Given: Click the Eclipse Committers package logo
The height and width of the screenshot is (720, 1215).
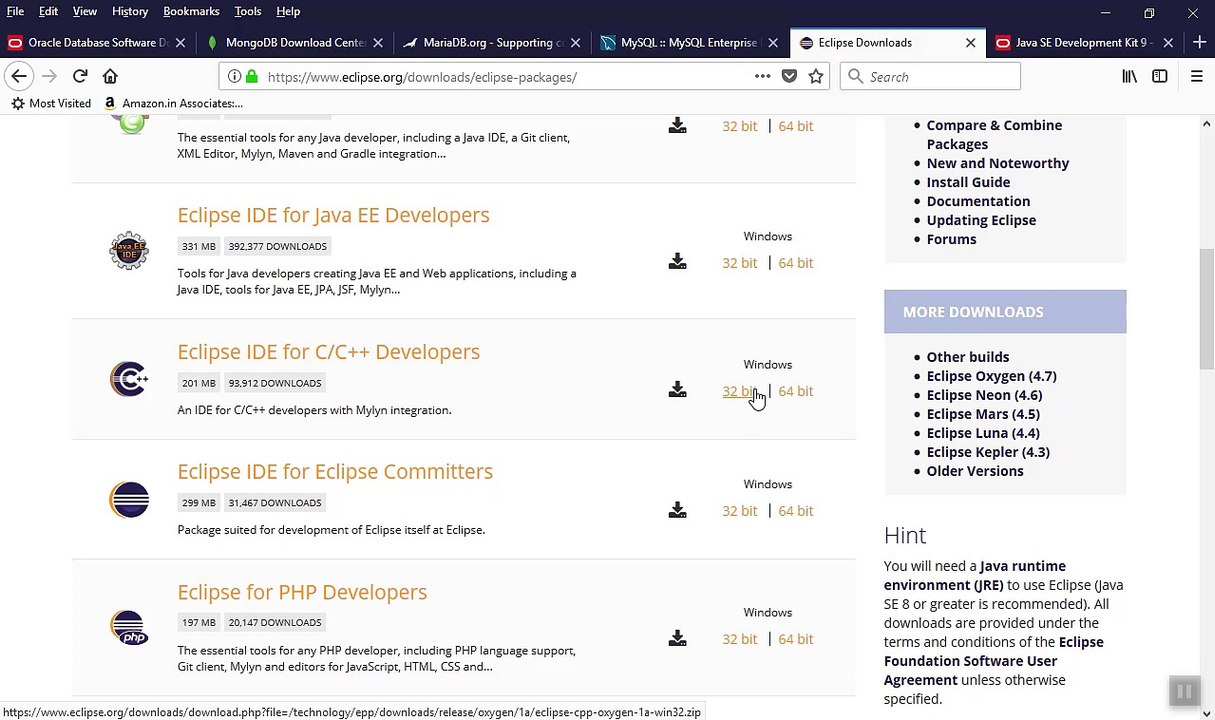Looking at the screenshot, I should [129, 499].
